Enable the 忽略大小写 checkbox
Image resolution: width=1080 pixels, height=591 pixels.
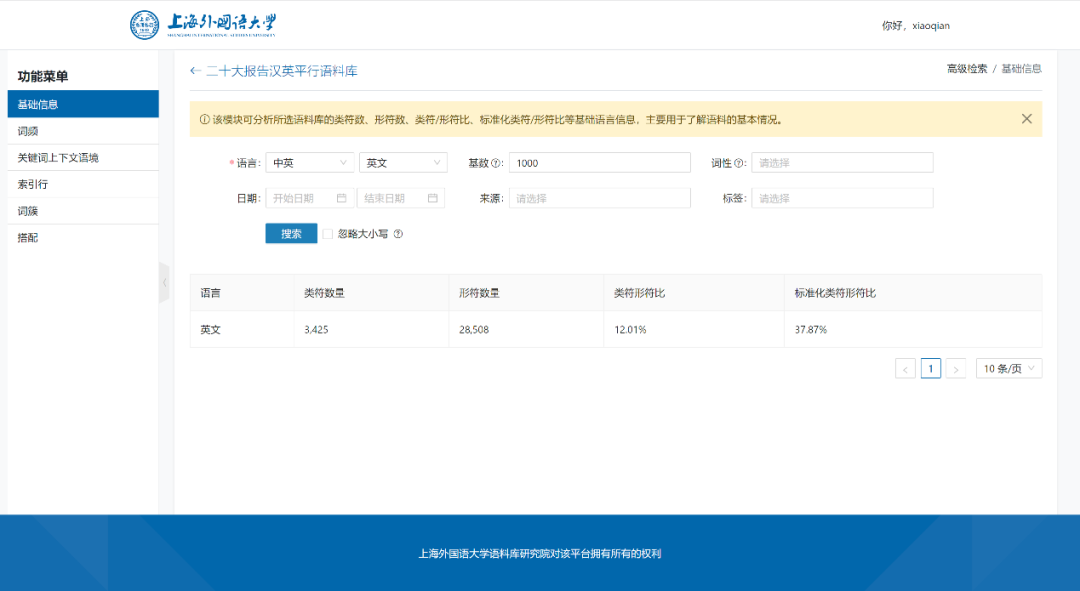tap(328, 234)
